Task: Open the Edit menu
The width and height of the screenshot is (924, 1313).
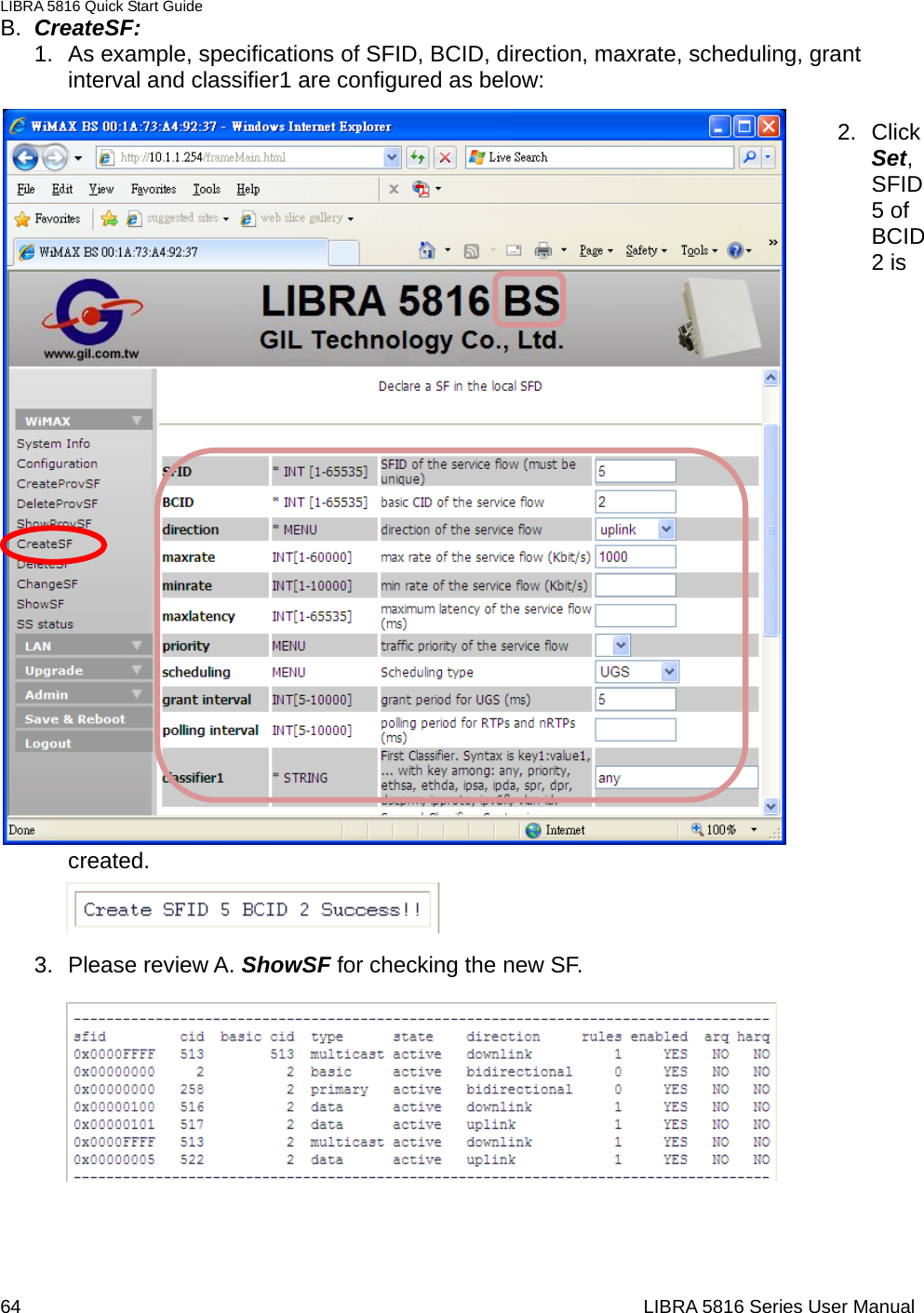Action: coord(62,189)
